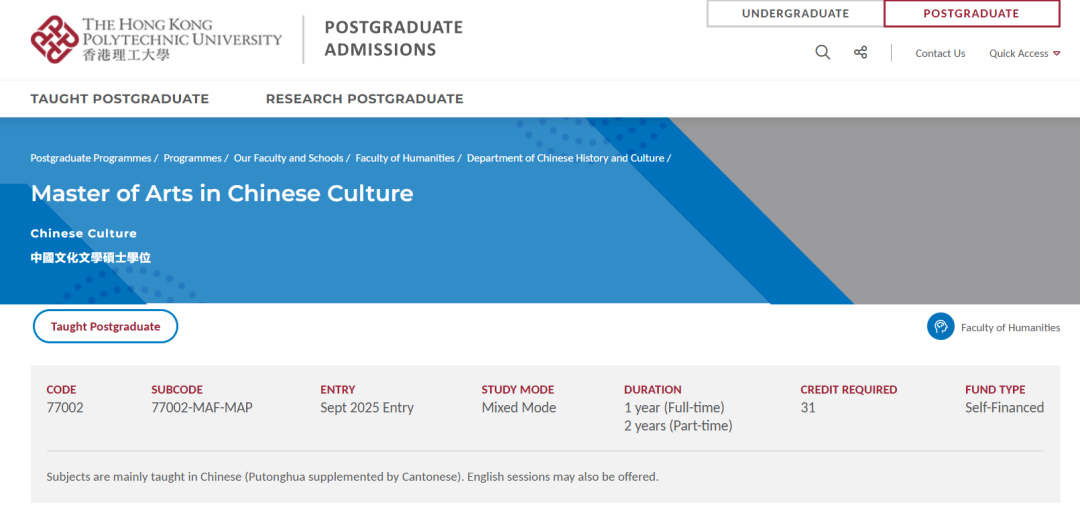The height and width of the screenshot is (523, 1080).
Task: Open Faculty of Humanities breadcrumb link
Action: [404, 158]
